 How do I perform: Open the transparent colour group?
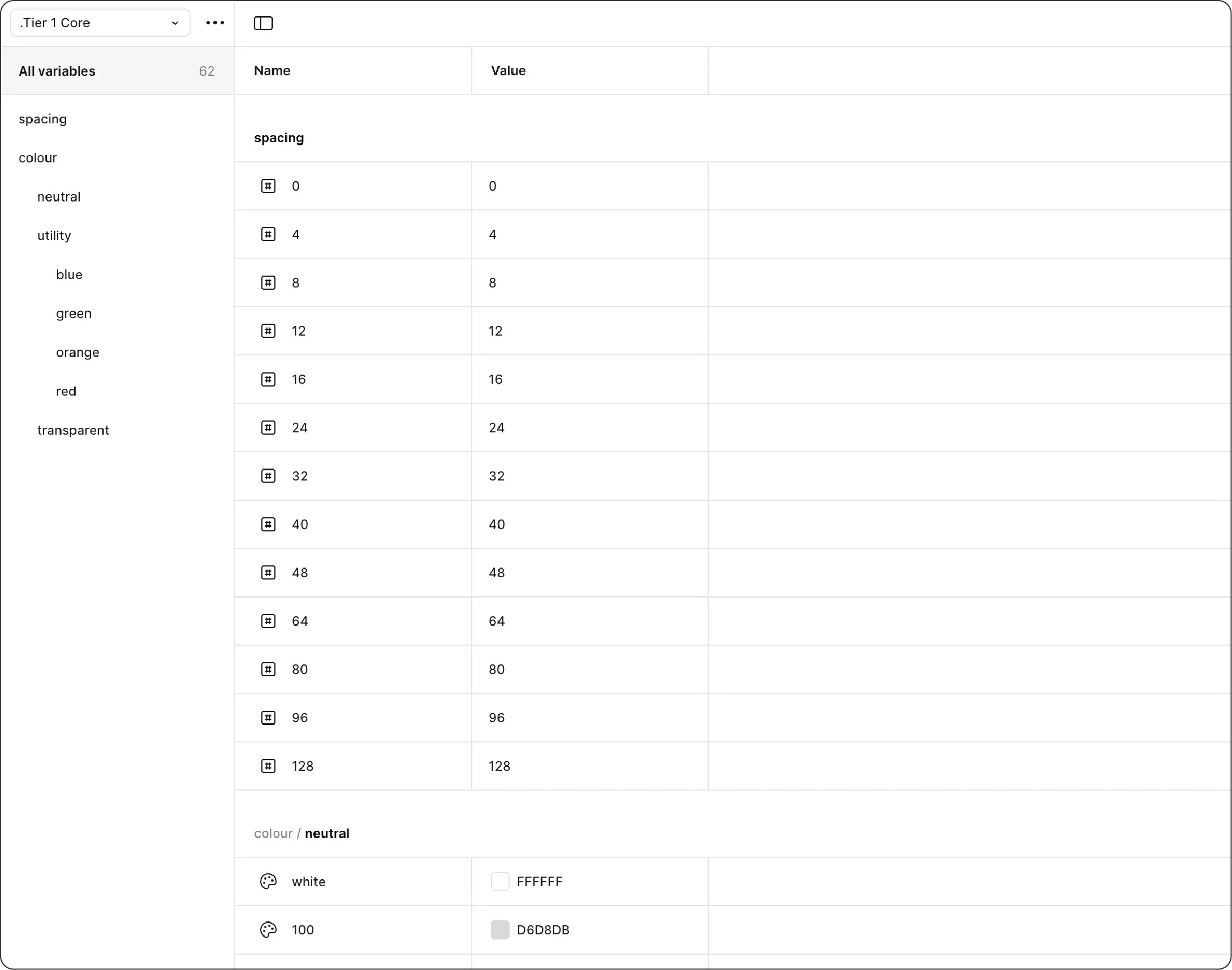coord(74,430)
